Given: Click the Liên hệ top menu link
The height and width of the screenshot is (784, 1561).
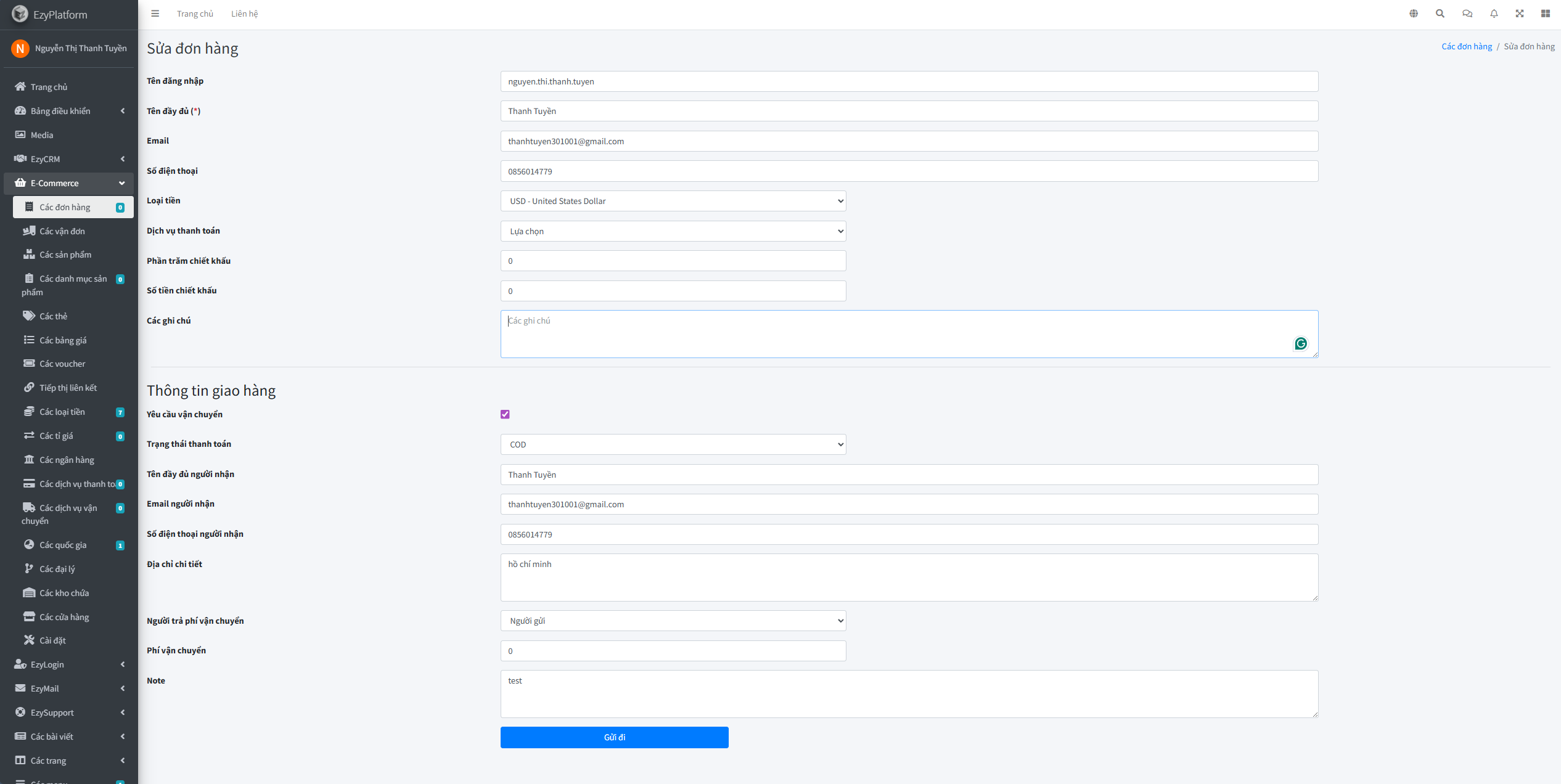Looking at the screenshot, I should coord(244,14).
